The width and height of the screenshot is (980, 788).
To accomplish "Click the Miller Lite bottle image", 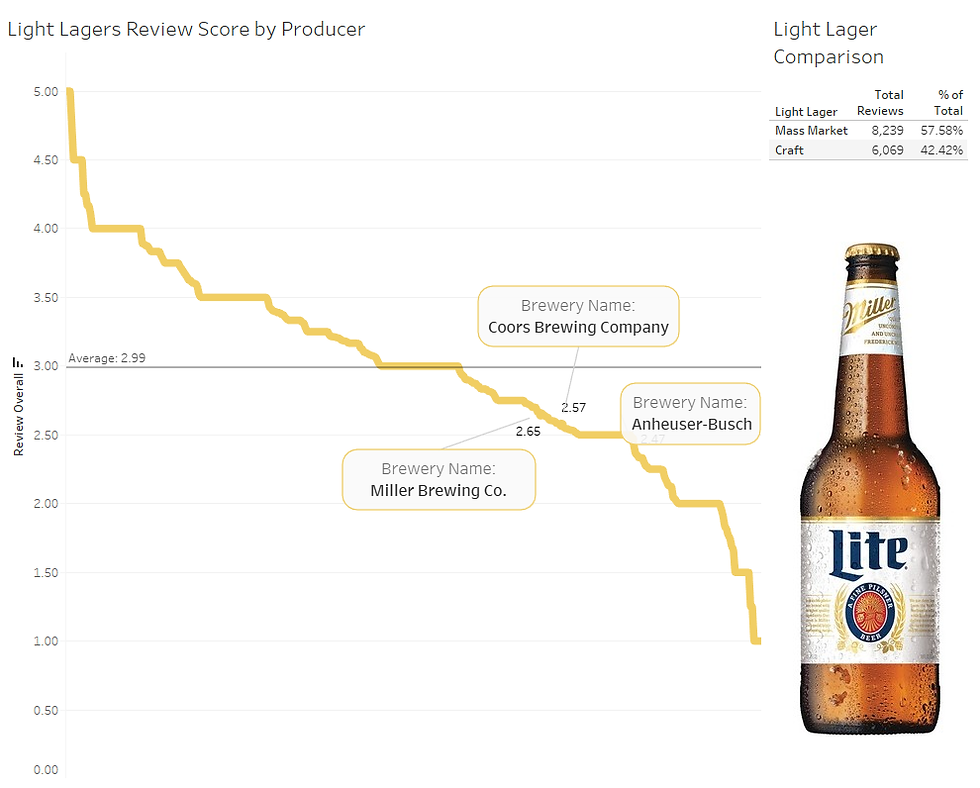I will (870, 489).
